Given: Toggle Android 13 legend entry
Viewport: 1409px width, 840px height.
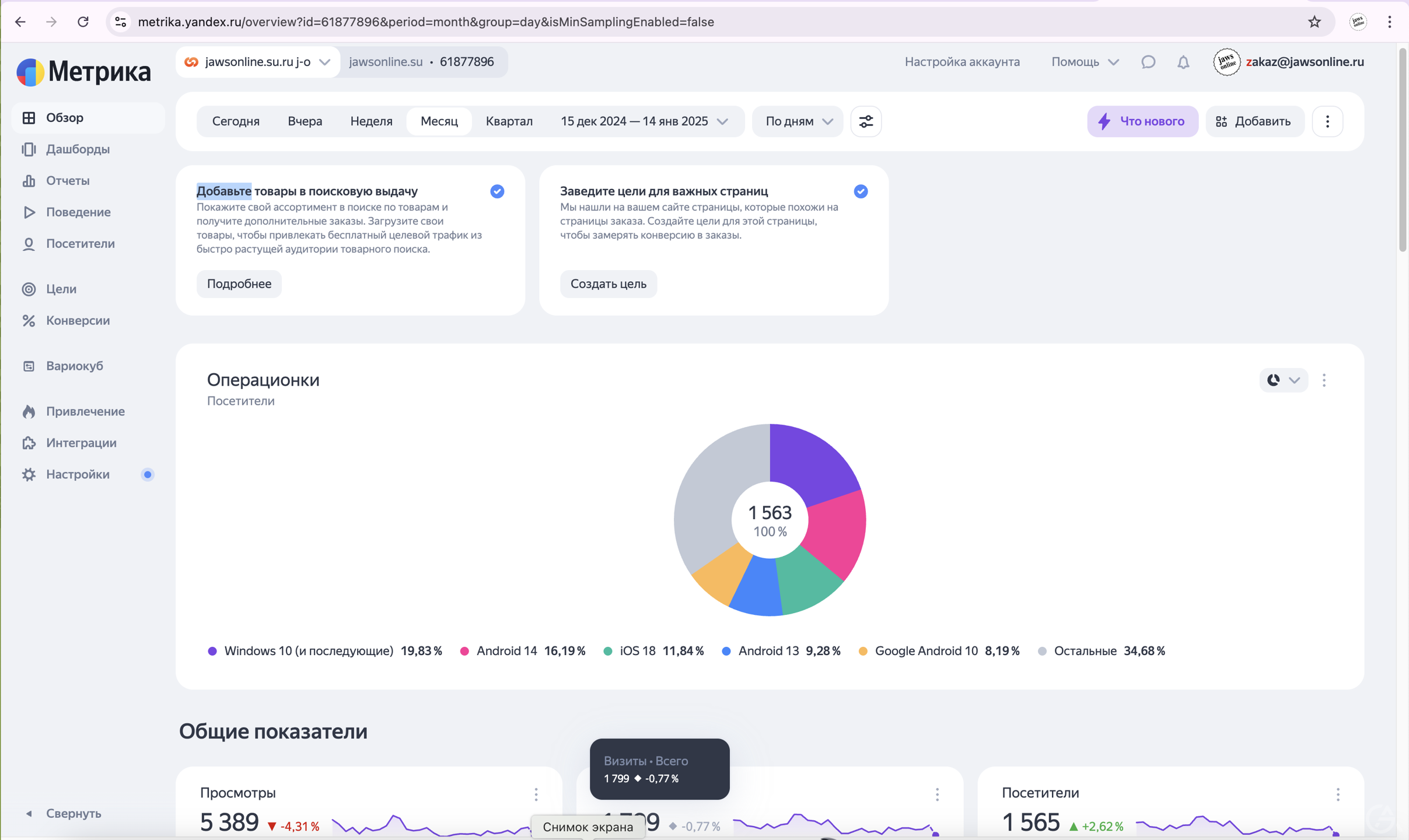Looking at the screenshot, I should [781, 651].
